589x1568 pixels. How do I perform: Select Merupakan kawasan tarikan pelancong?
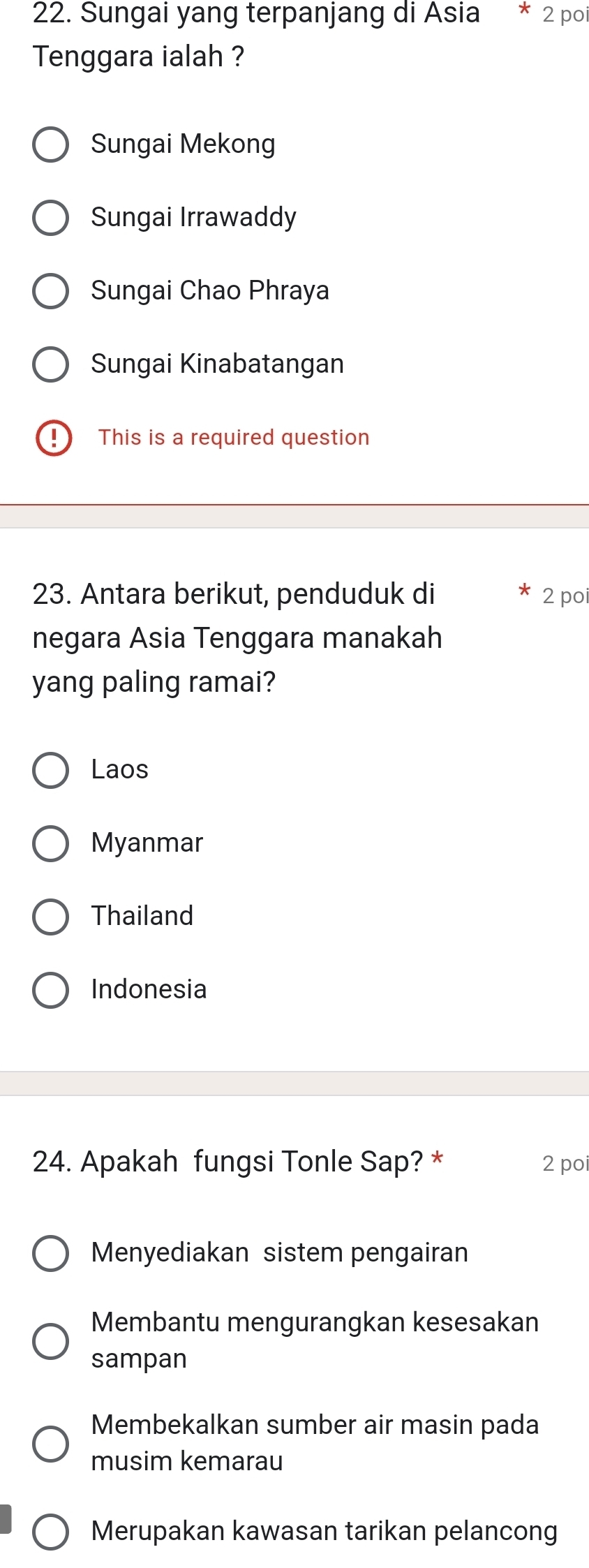click(51, 1532)
